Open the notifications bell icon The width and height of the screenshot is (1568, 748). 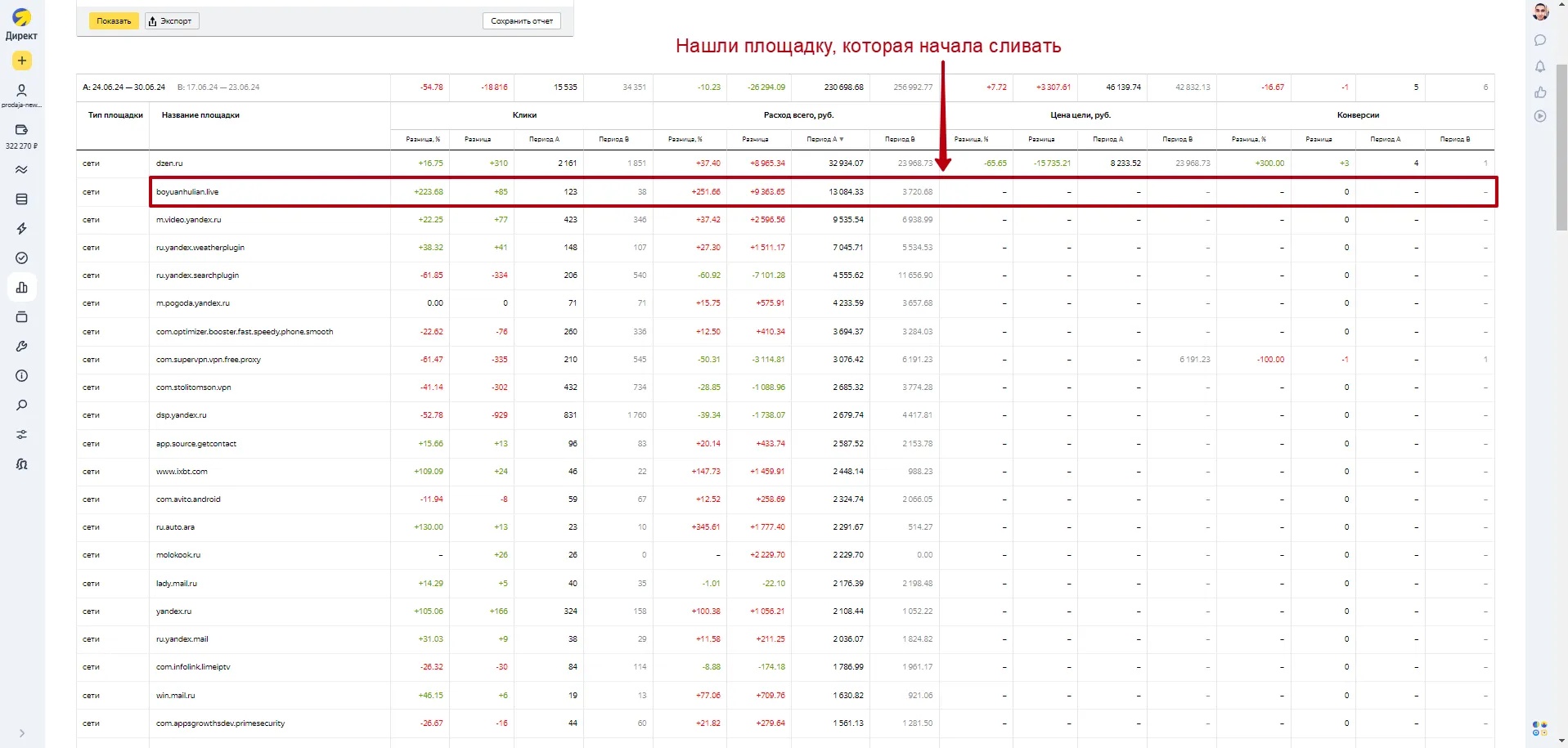1540,66
